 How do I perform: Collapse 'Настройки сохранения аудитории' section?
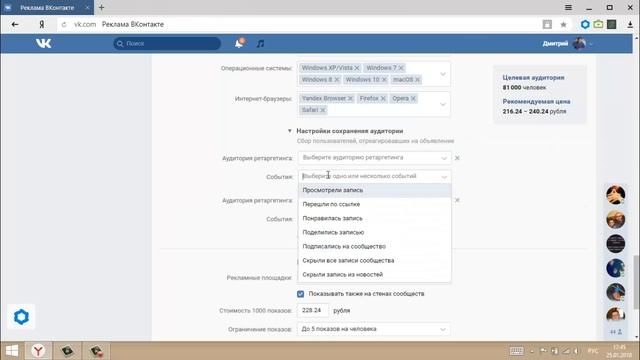tap(289, 131)
